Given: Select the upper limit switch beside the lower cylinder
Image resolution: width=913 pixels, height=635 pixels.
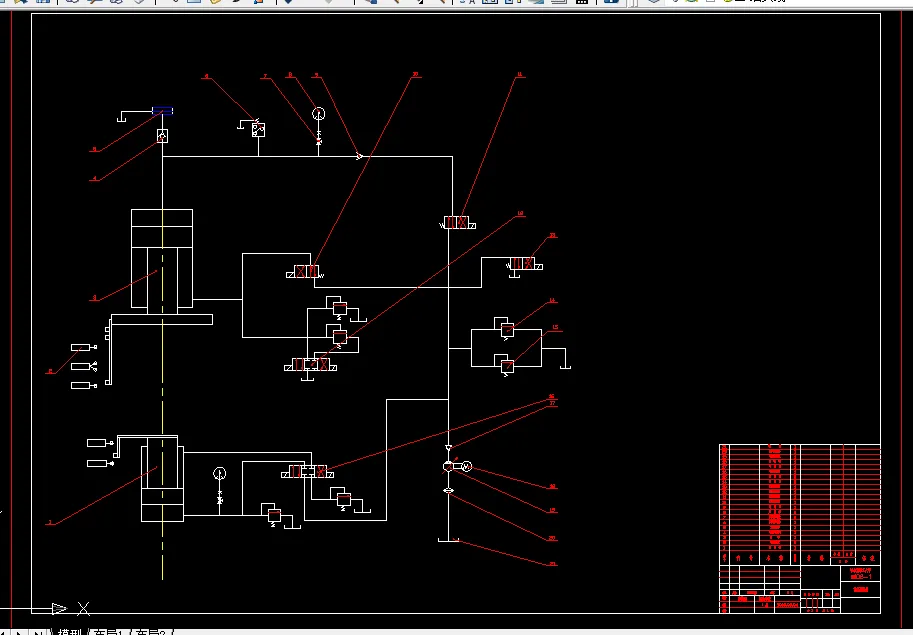Looking at the screenshot, I should (100, 443).
